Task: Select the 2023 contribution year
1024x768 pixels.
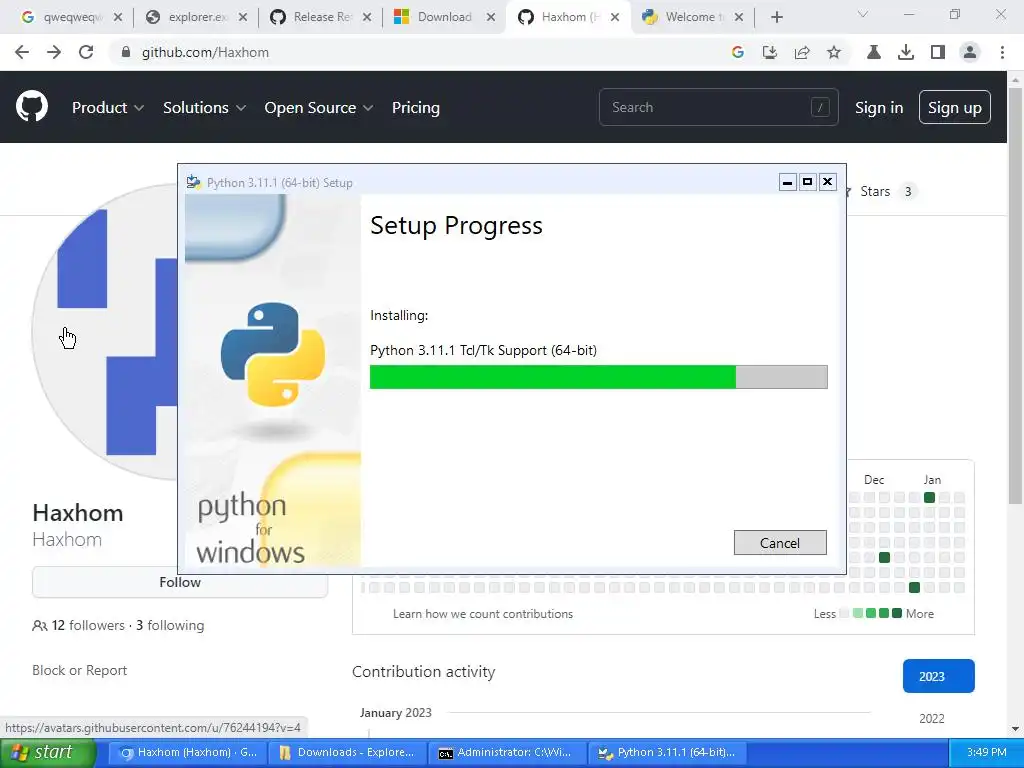Action: pyautogui.click(x=938, y=676)
